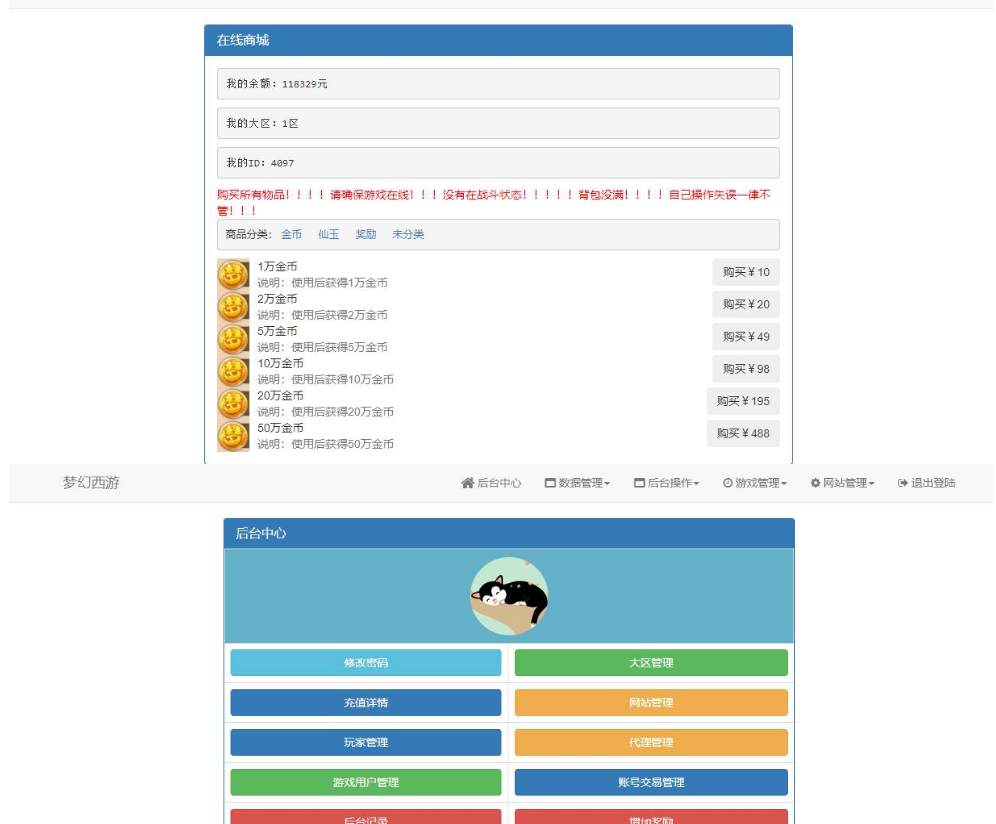The image size is (996, 824).
Task: Click the 梦幻西游 site title
Action: tap(91, 483)
